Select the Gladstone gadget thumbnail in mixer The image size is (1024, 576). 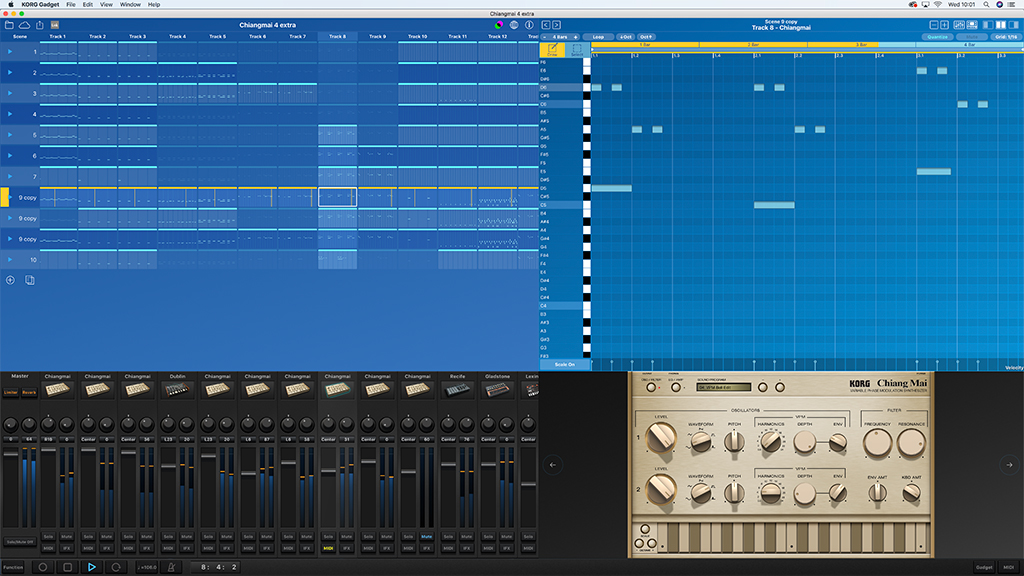point(497,390)
